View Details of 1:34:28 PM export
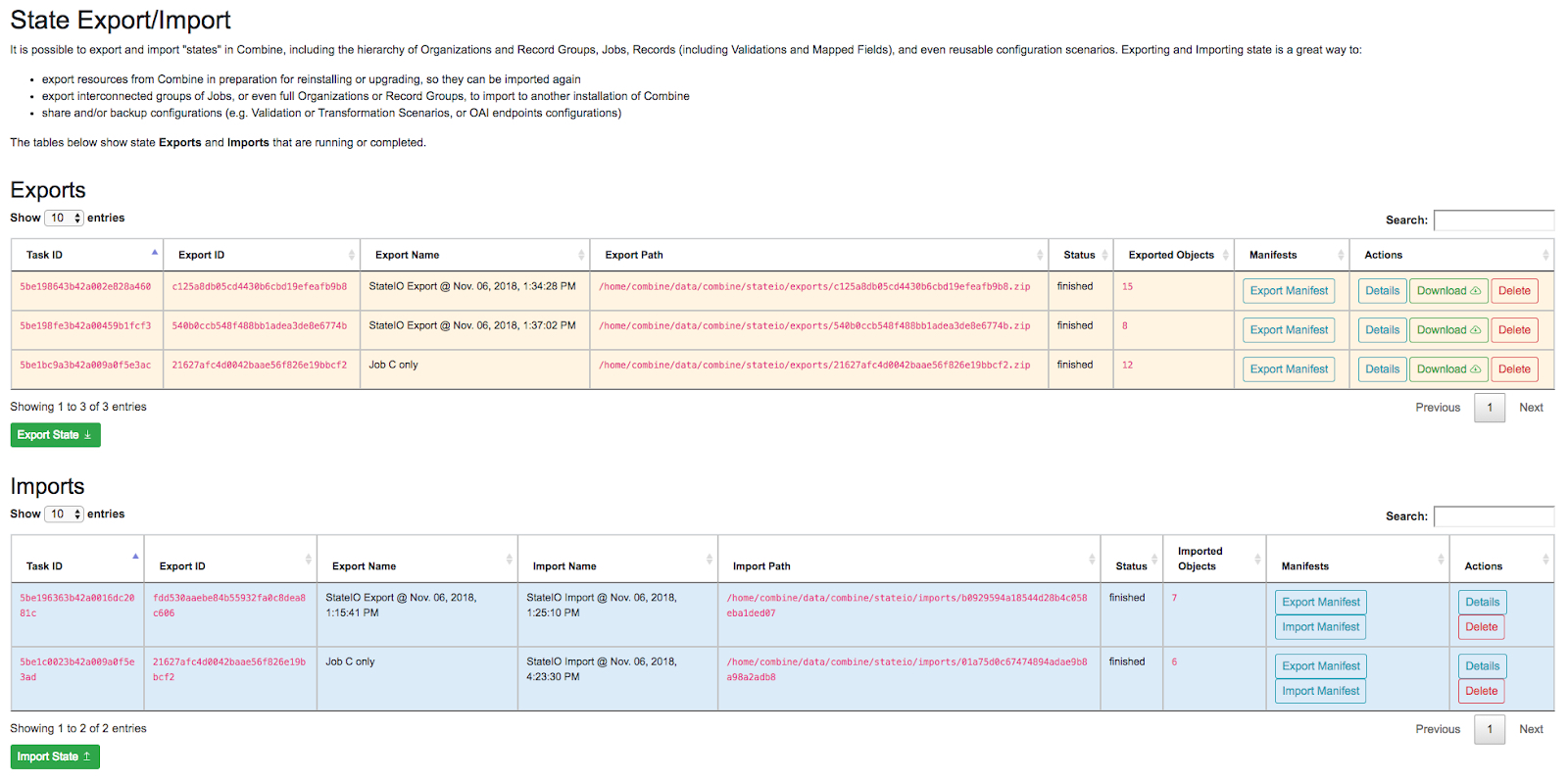This screenshot has width=1568, height=782. tap(1382, 291)
